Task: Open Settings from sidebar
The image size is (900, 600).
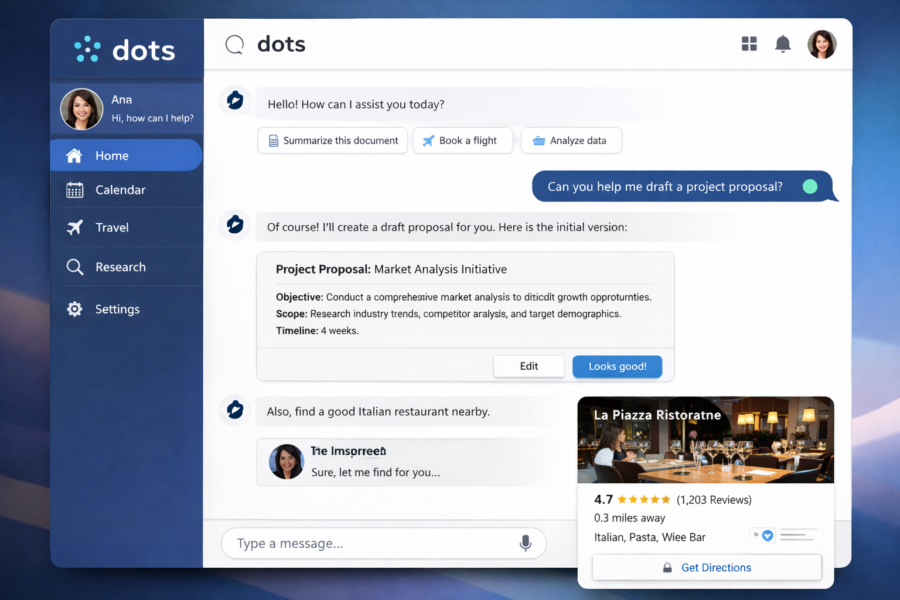Action: pyautogui.click(x=126, y=309)
